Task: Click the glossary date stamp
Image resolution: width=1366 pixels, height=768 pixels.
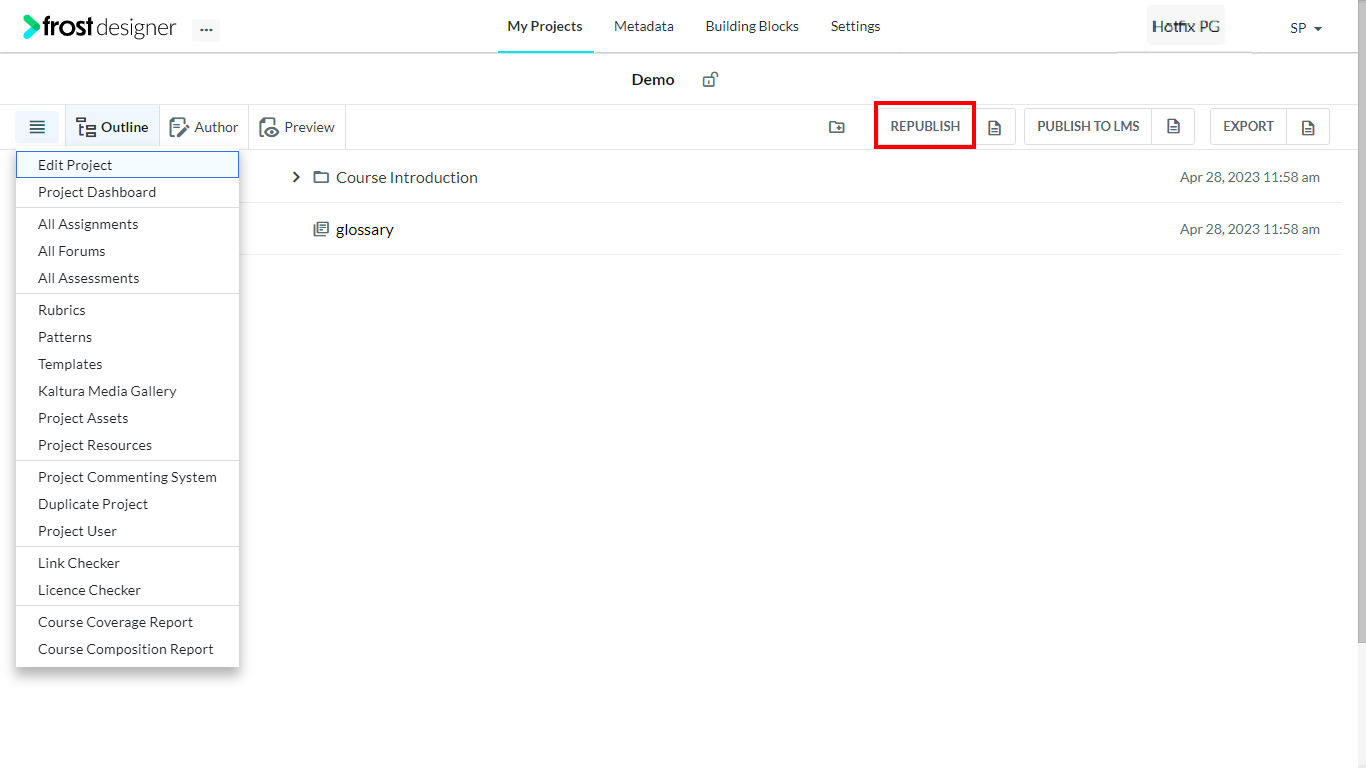Action: [1250, 229]
